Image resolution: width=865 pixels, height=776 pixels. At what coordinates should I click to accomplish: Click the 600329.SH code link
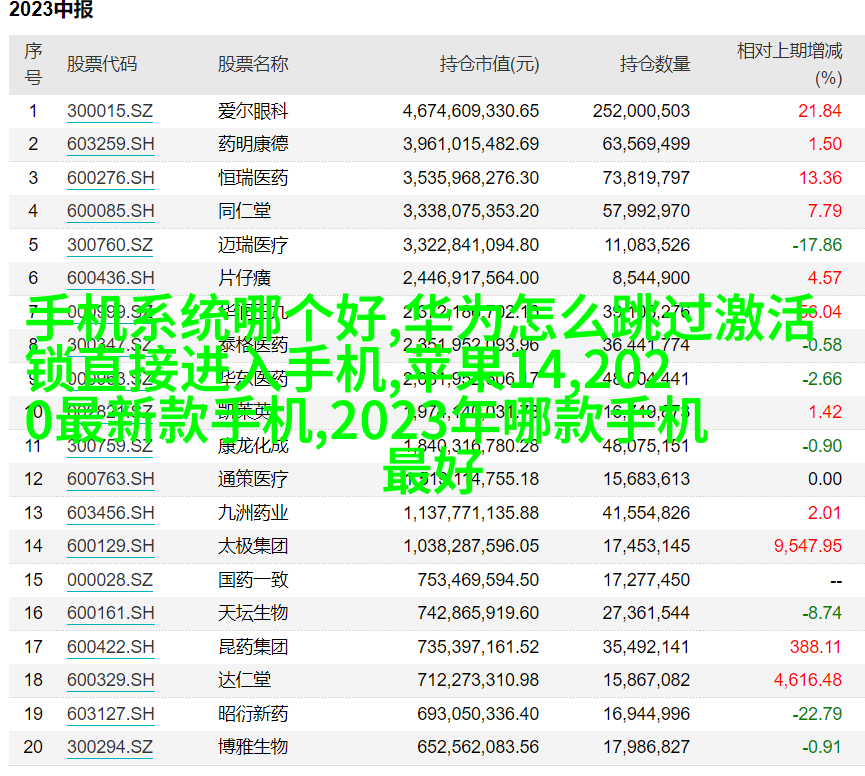click(x=110, y=680)
